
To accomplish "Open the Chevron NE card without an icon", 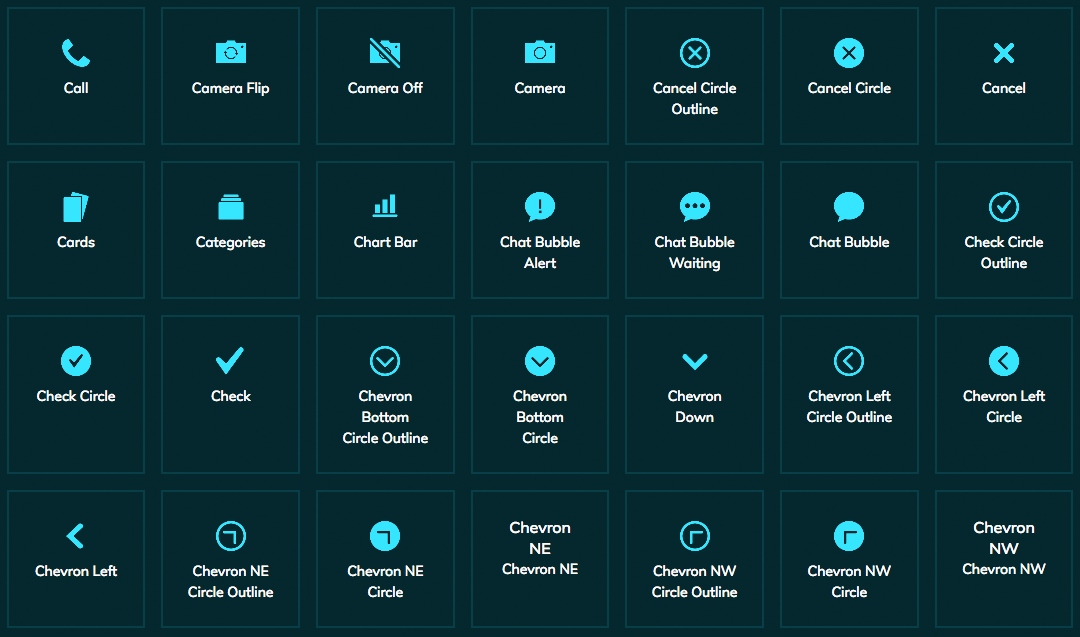I will point(540,558).
